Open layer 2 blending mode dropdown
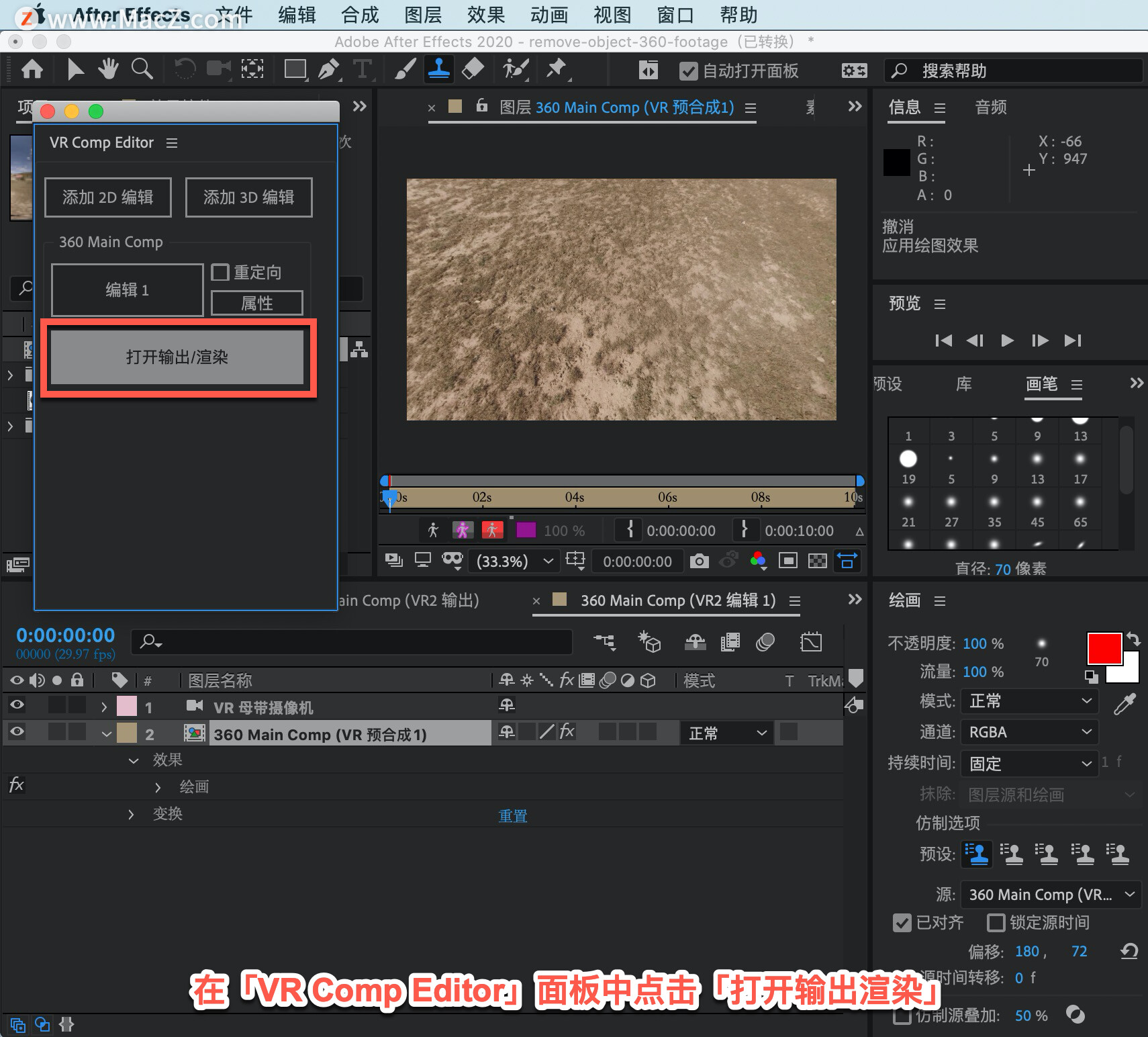Viewport: 1148px width, 1037px height. [727, 733]
